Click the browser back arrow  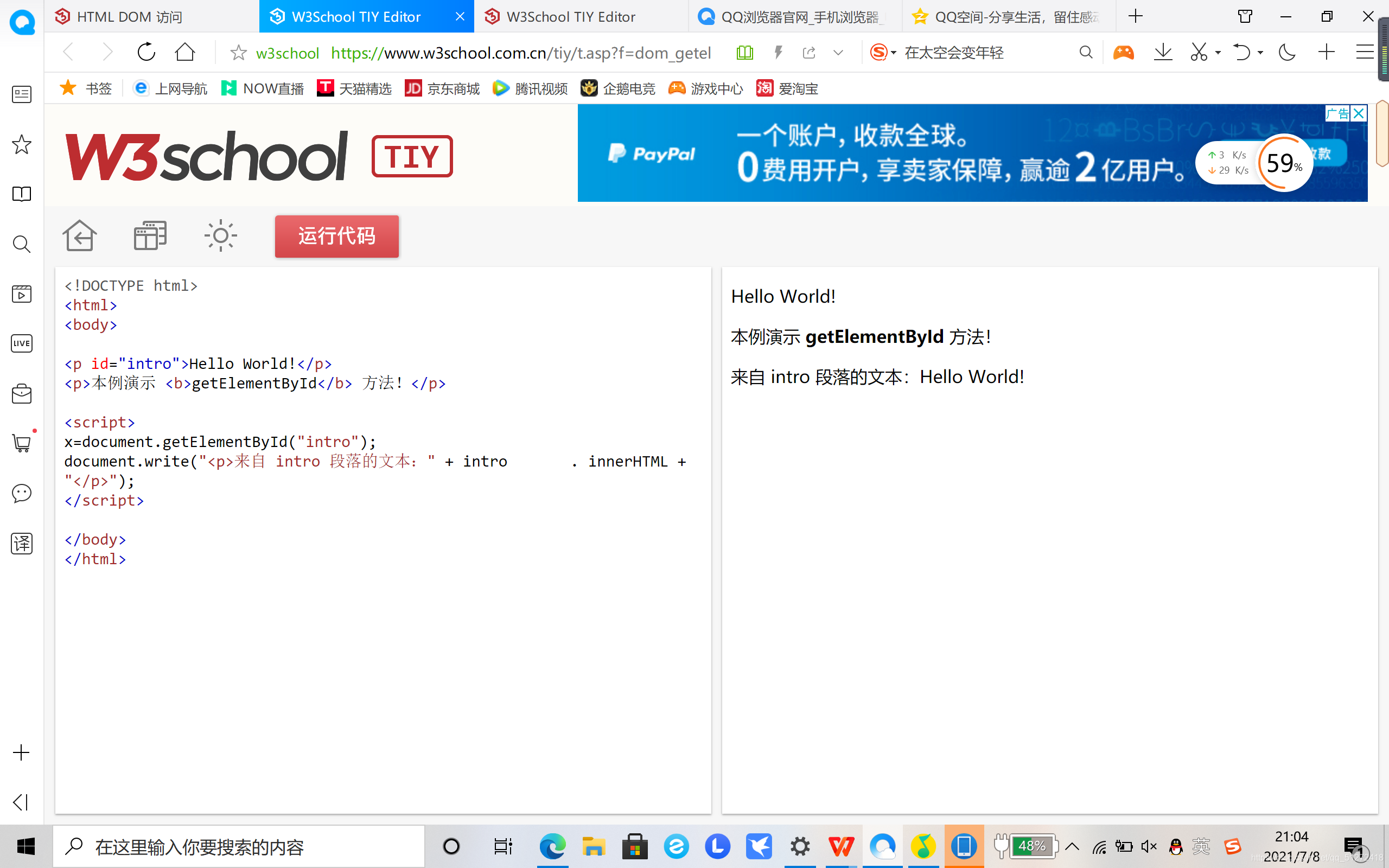click(x=69, y=52)
